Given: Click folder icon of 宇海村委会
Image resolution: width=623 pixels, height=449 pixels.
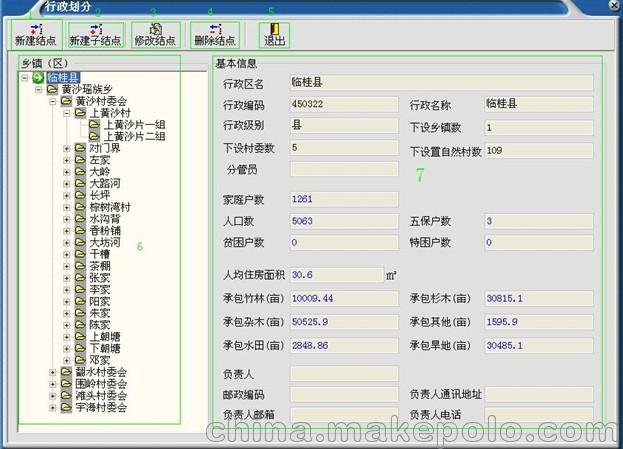Looking at the screenshot, I should (x=66, y=407).
